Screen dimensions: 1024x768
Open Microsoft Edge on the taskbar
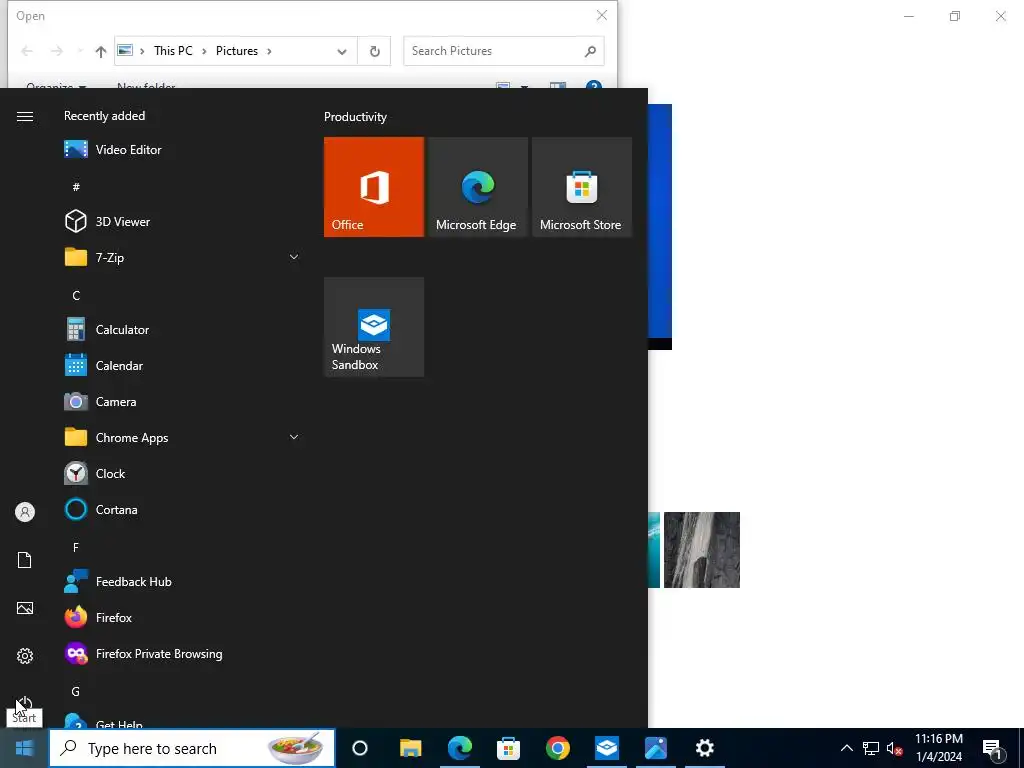tap(460, 748)
